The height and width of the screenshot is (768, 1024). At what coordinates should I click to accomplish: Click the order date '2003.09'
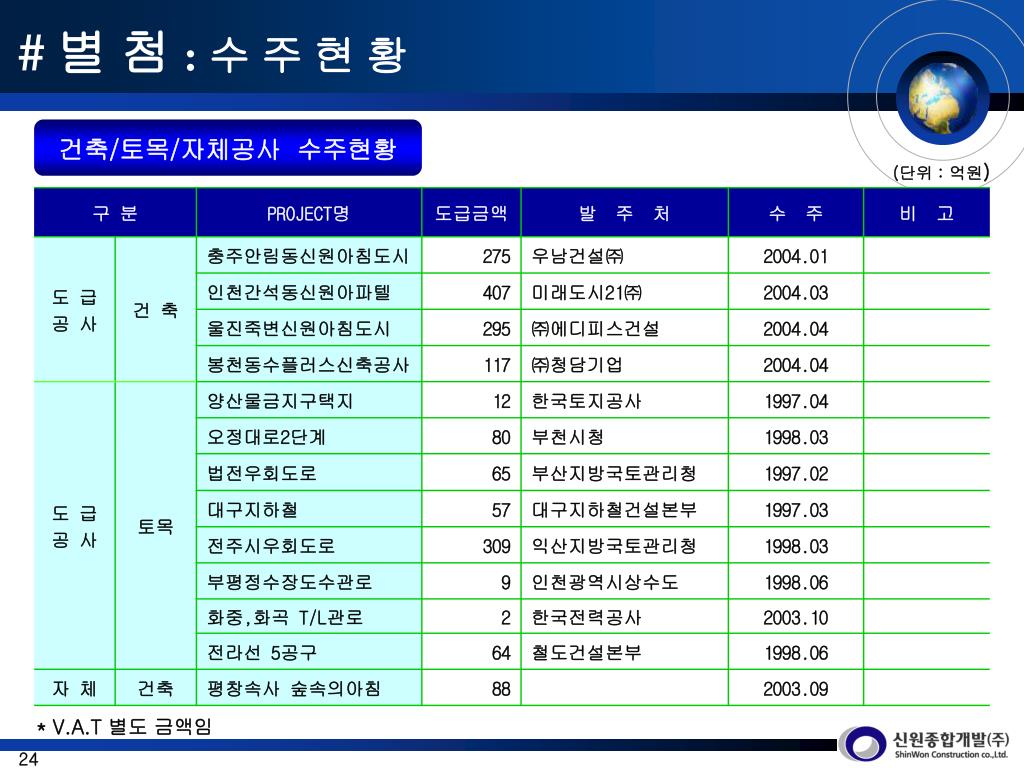[x=795, y=689]
